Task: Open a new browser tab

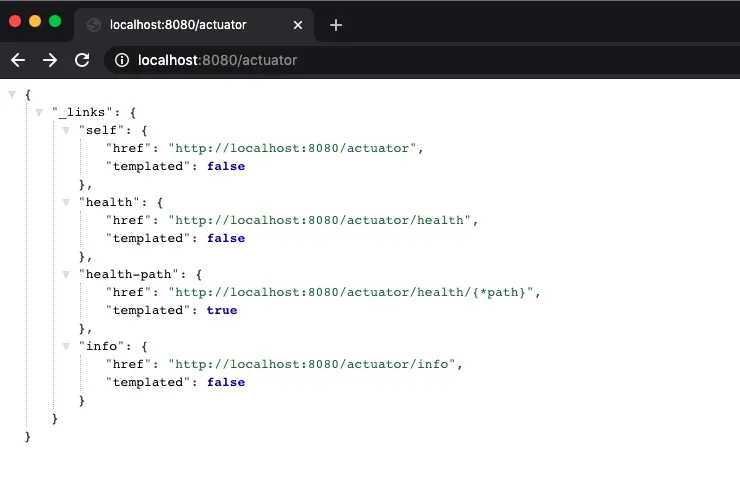Action: click(336, 25)
